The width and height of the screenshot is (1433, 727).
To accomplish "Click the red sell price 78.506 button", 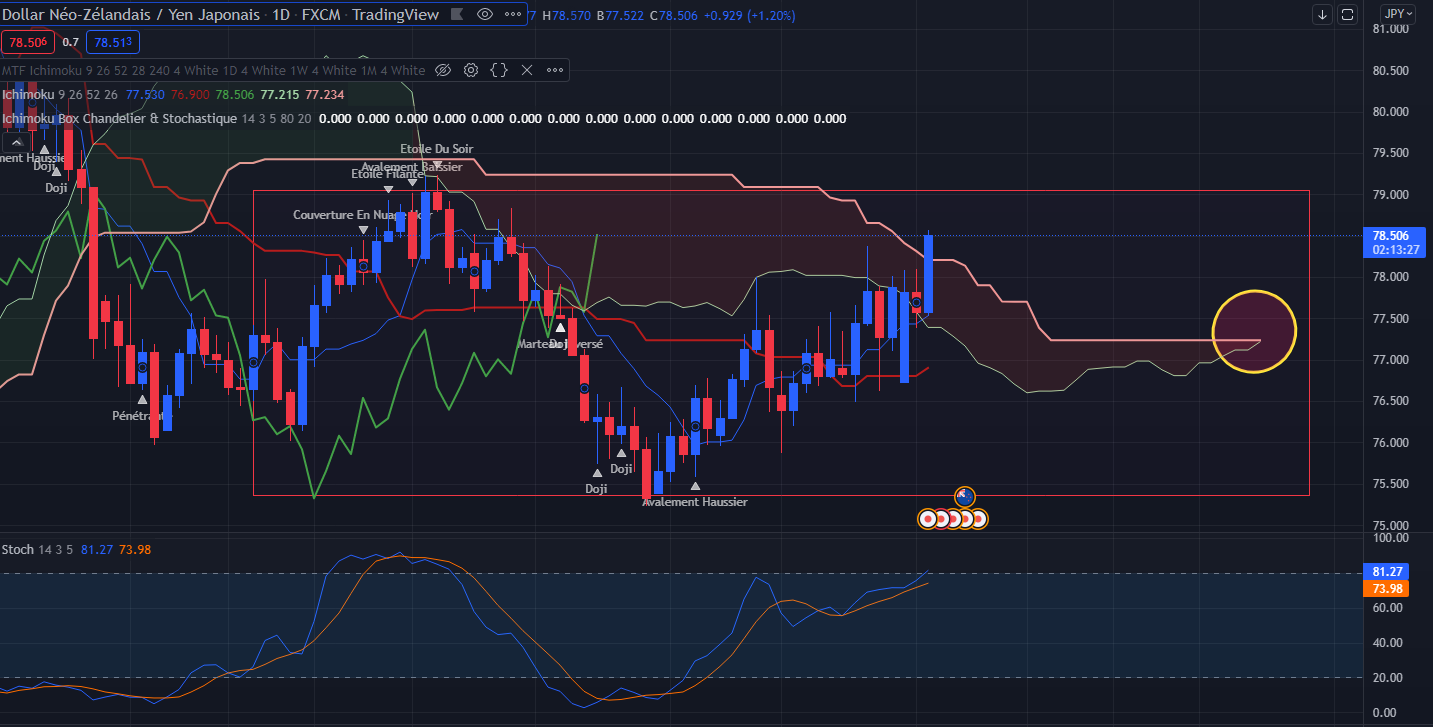I will pyautogui.click(x=29, y=42).
